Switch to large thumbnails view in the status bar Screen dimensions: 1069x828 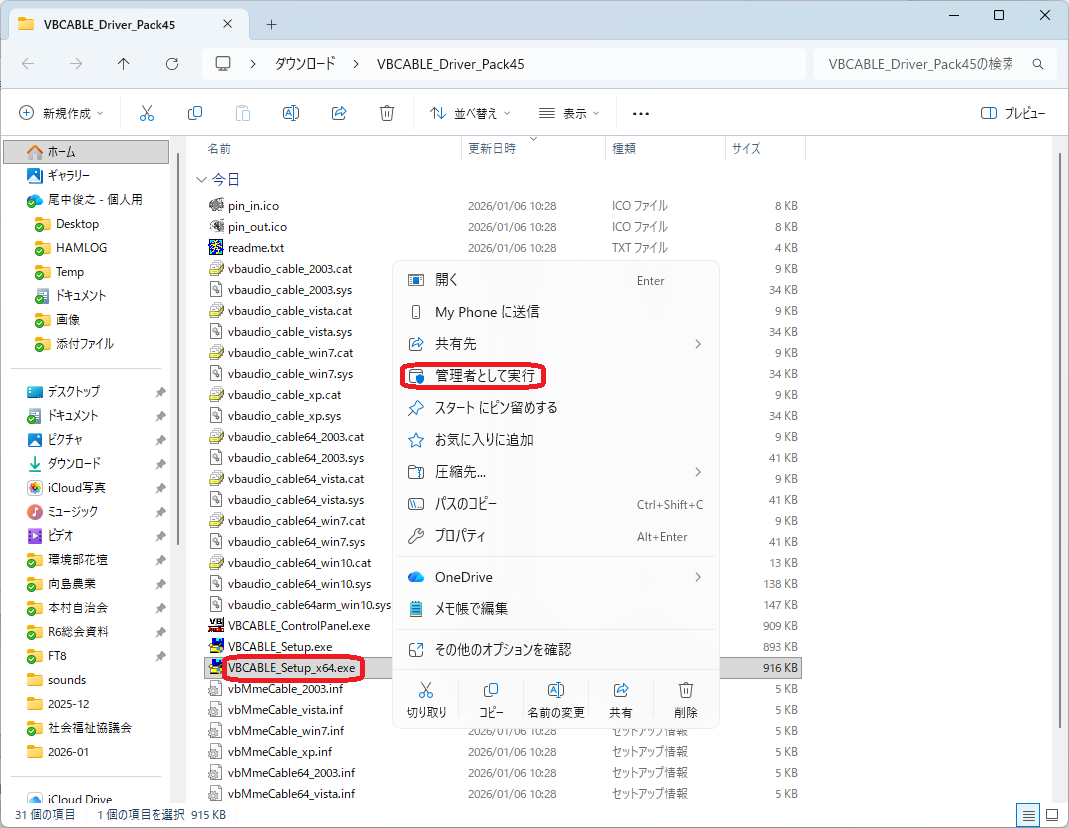click(x=1052, y=814)
